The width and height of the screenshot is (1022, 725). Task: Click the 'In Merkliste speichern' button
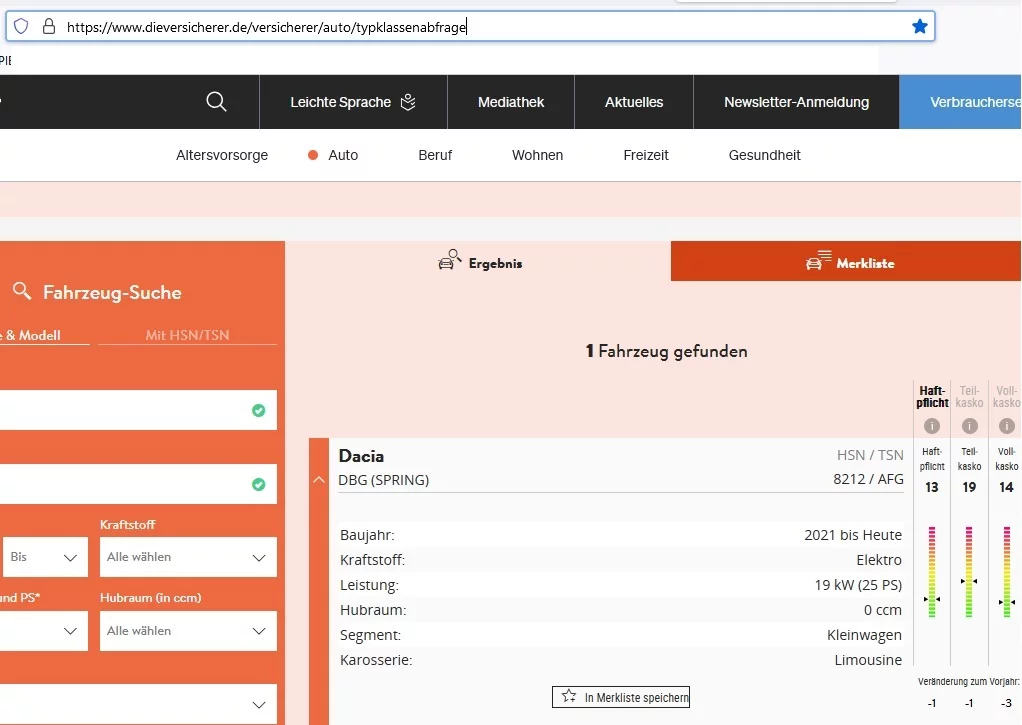coord(620,697)
